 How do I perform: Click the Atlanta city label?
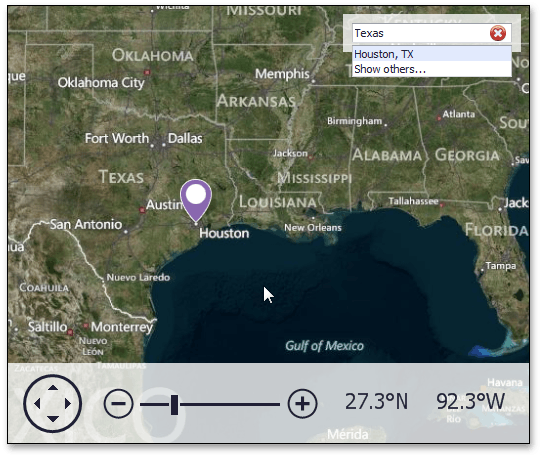(x=459, y=114)
